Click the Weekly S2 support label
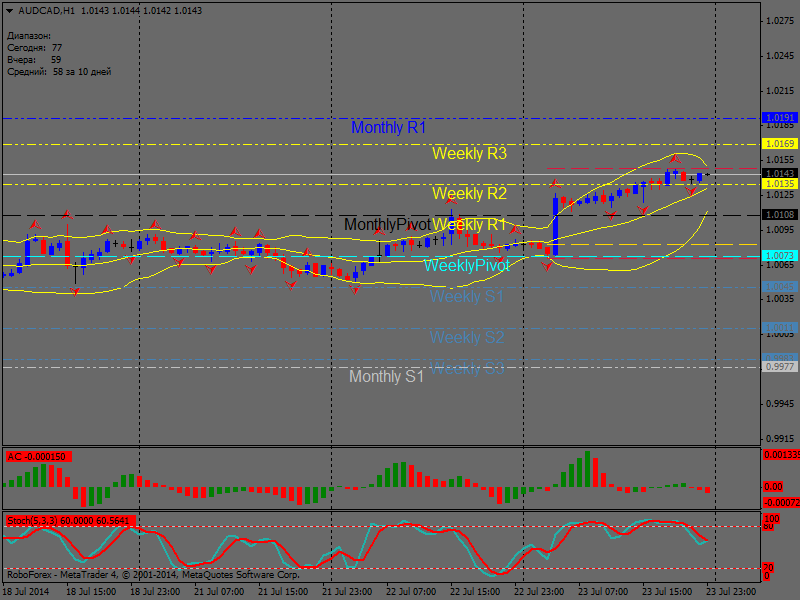This screenshot has width=800, height=600. pos(467,338)
